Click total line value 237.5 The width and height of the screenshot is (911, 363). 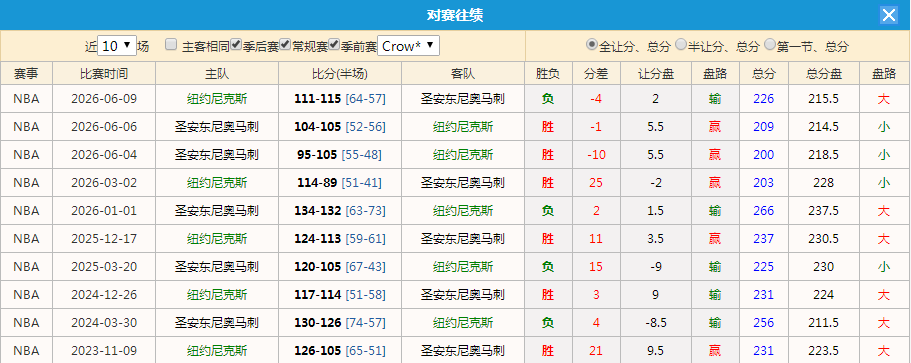click(824, 211)
